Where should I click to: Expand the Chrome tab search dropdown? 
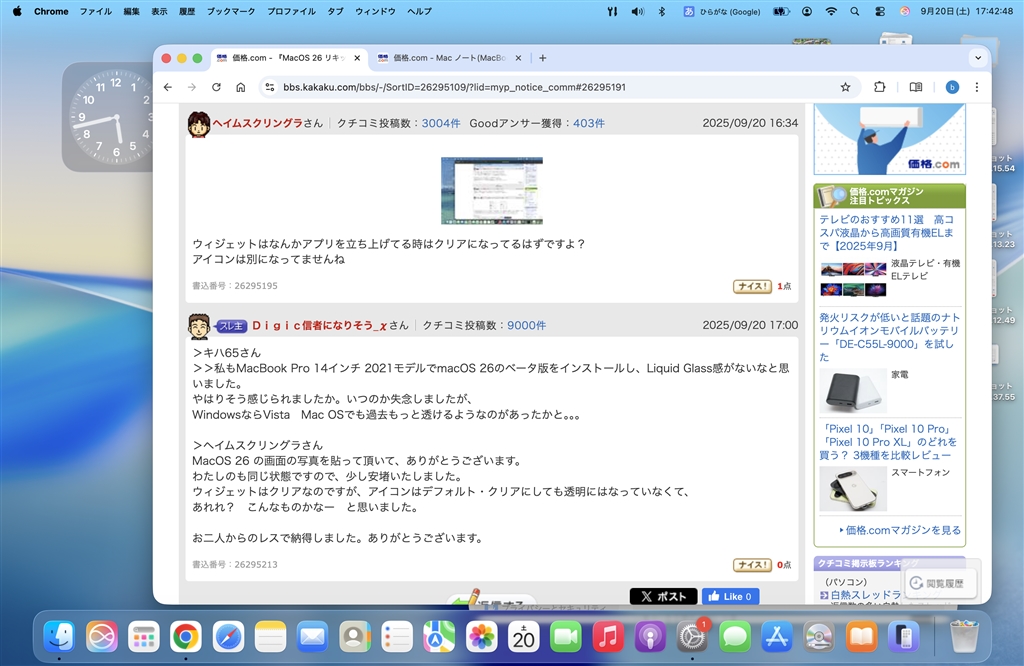(978, 57)
